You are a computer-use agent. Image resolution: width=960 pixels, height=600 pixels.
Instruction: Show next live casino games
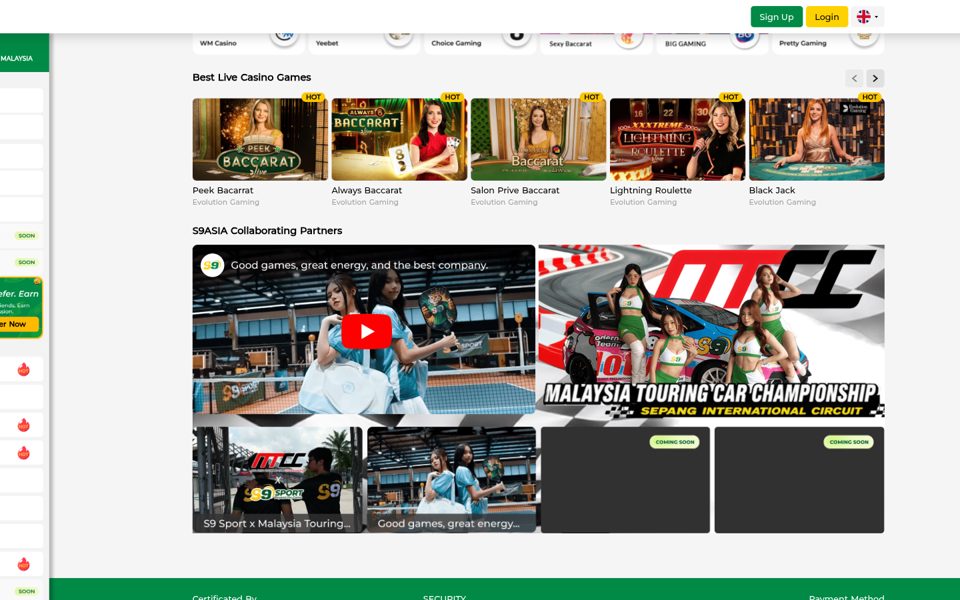click(x=875, y=78)
